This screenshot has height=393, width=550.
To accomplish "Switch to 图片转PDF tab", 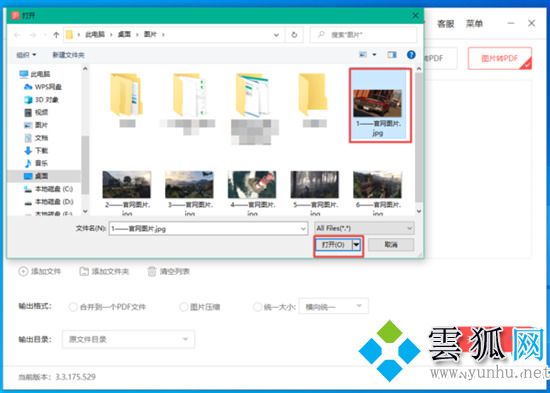I will coord(499,58).
